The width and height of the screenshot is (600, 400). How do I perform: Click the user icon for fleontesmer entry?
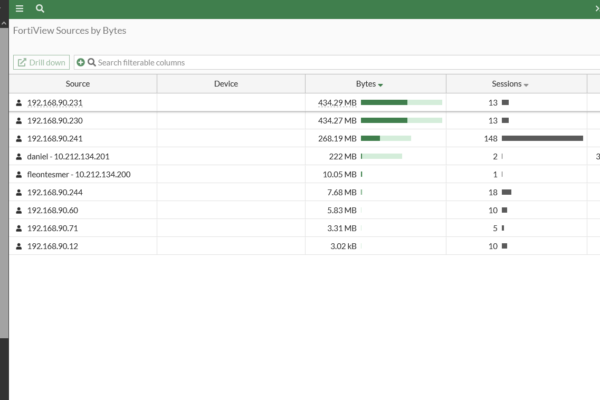(x=18, y=175)
